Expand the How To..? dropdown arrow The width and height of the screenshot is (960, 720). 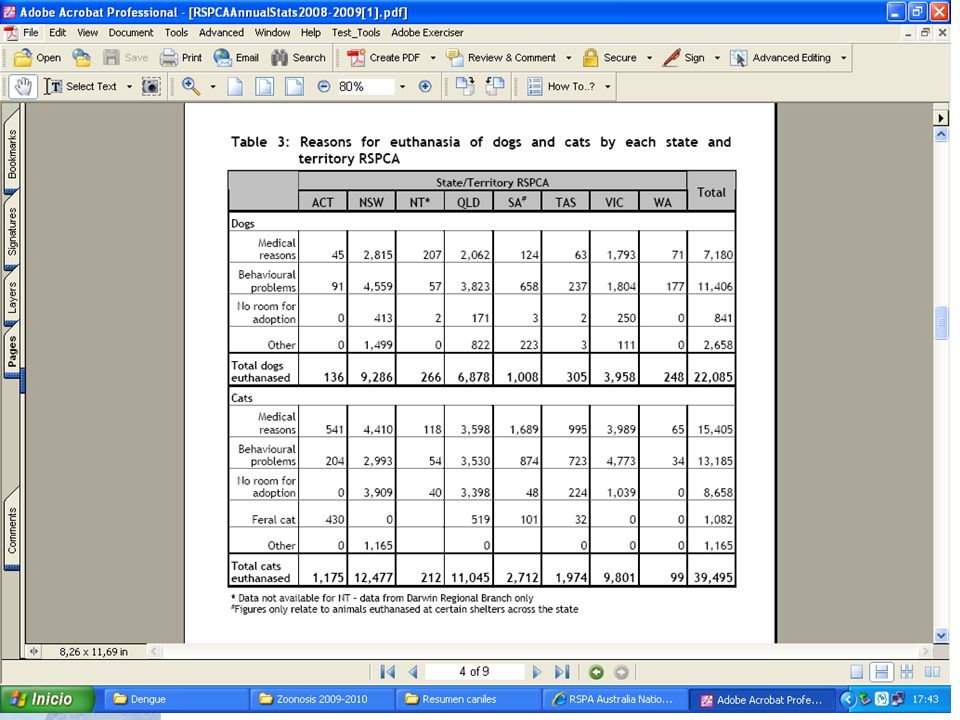[x=607, y=87]
